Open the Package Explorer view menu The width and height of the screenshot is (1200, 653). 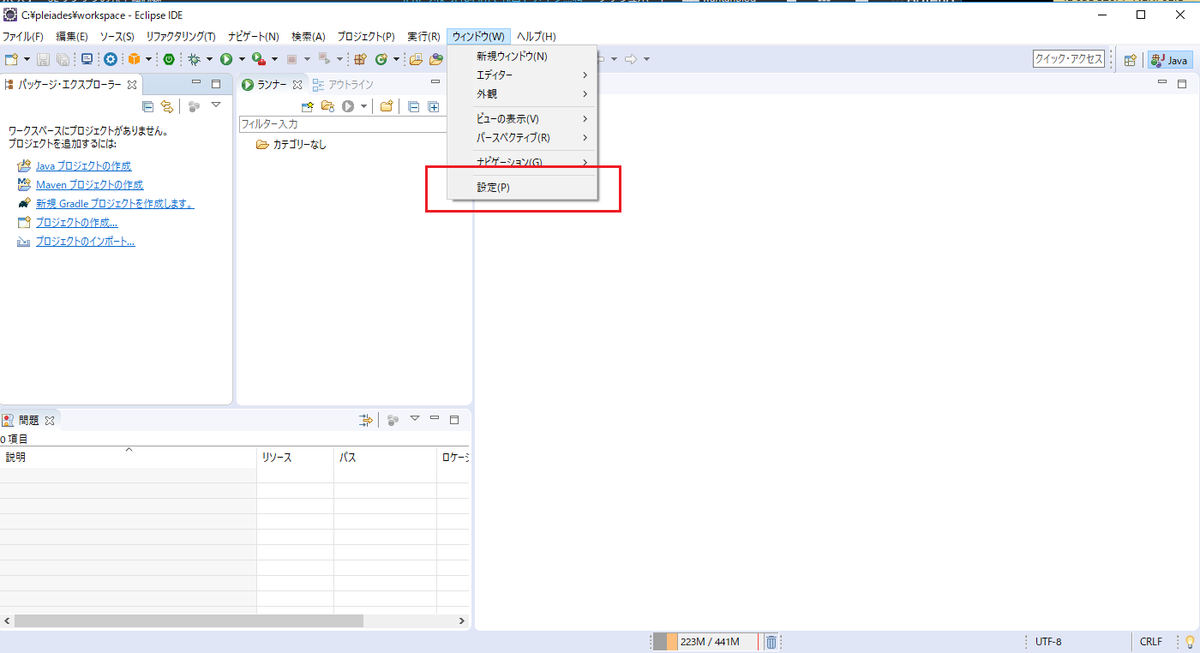[x=216, y=106]
